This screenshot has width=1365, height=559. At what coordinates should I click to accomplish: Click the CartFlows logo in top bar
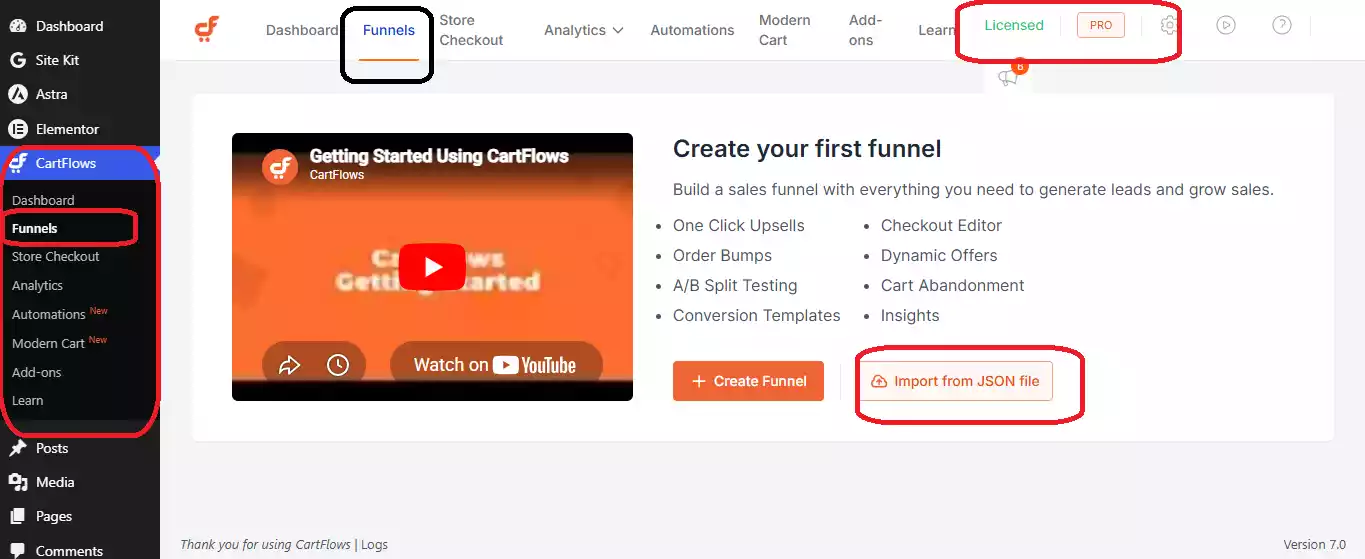click(206, 29)
